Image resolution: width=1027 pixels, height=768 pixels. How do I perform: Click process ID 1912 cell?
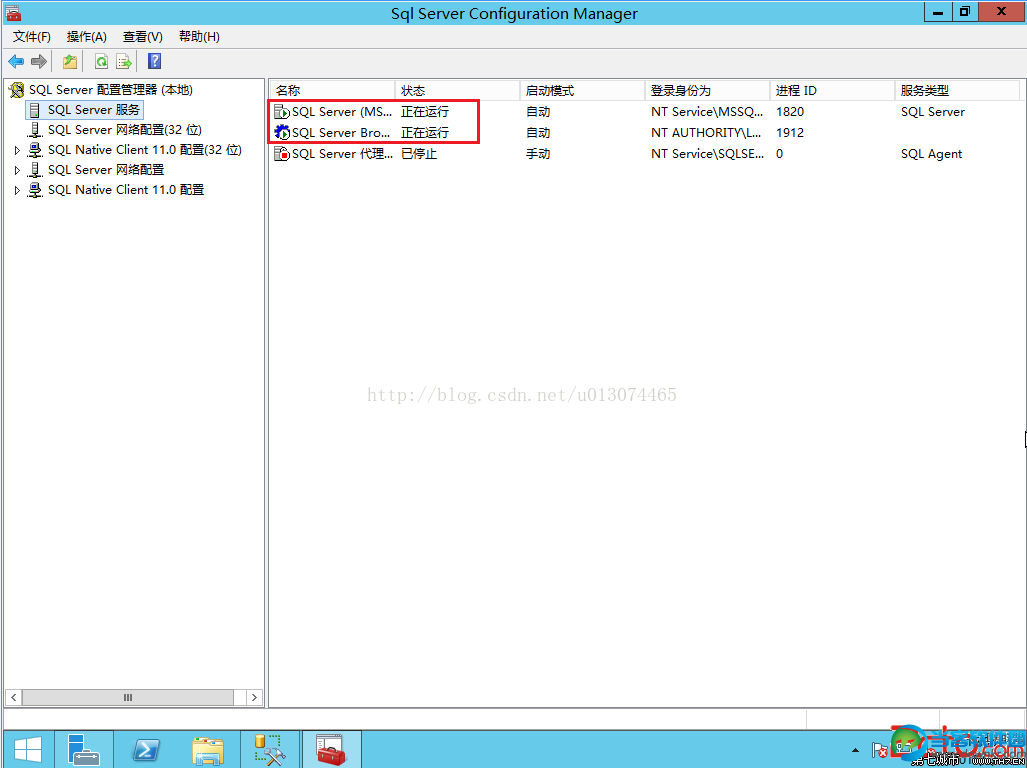[x=790, y=133]
